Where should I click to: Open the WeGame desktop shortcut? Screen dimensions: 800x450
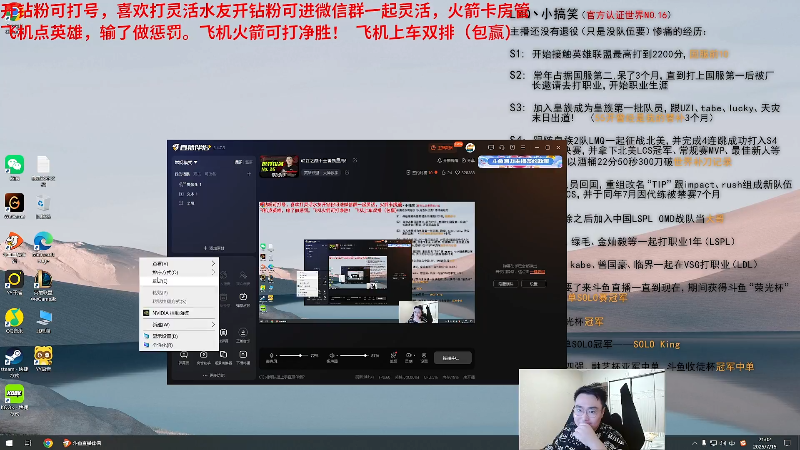click(x=14, y=206)
